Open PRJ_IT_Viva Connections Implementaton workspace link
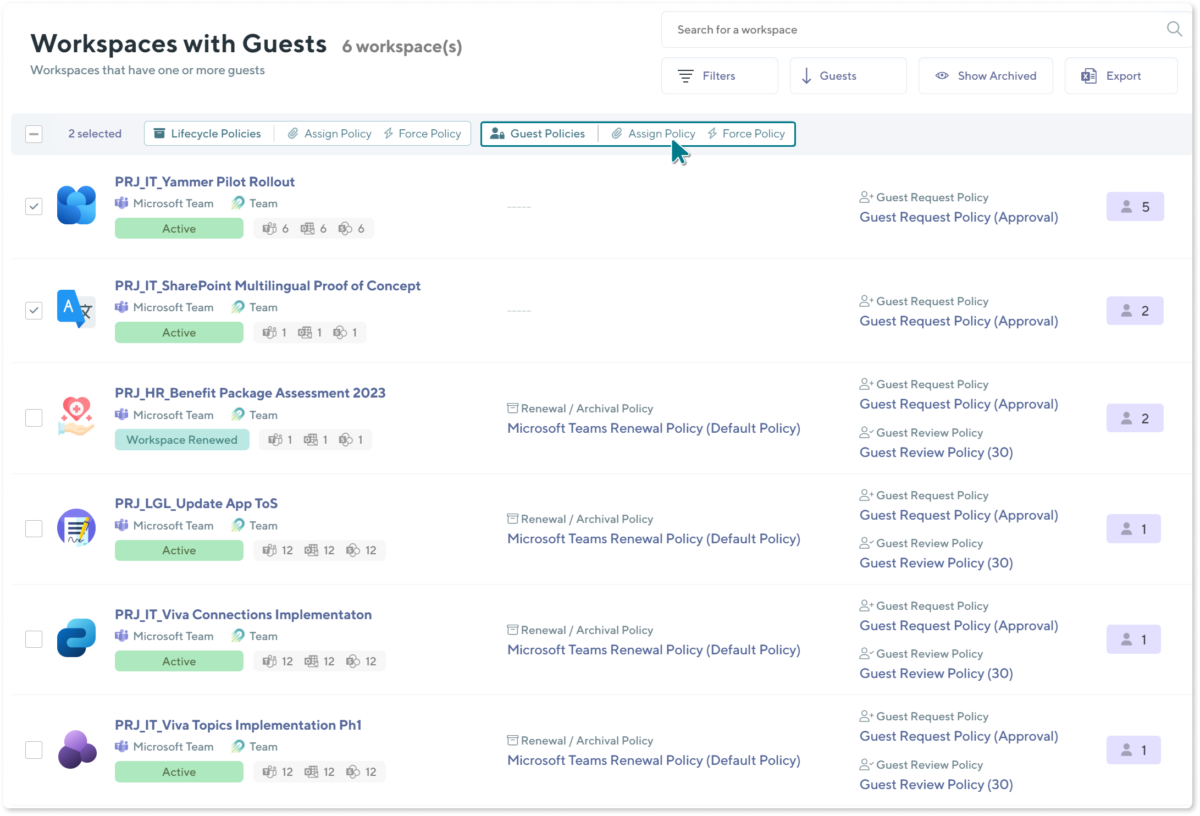This screenshot has height=816, width=1200. [244, 614]
